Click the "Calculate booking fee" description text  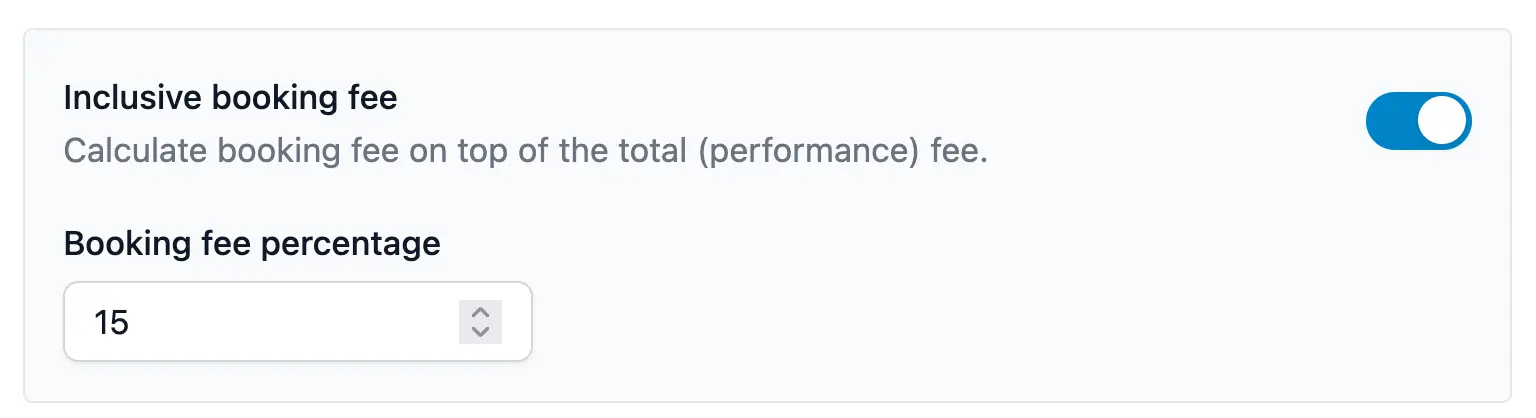[524, 152]
